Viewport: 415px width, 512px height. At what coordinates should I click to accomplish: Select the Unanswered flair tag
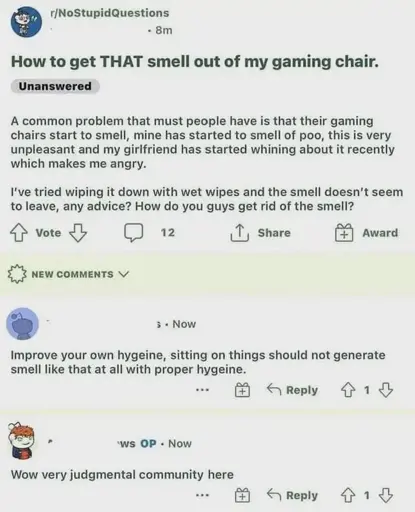55,86
